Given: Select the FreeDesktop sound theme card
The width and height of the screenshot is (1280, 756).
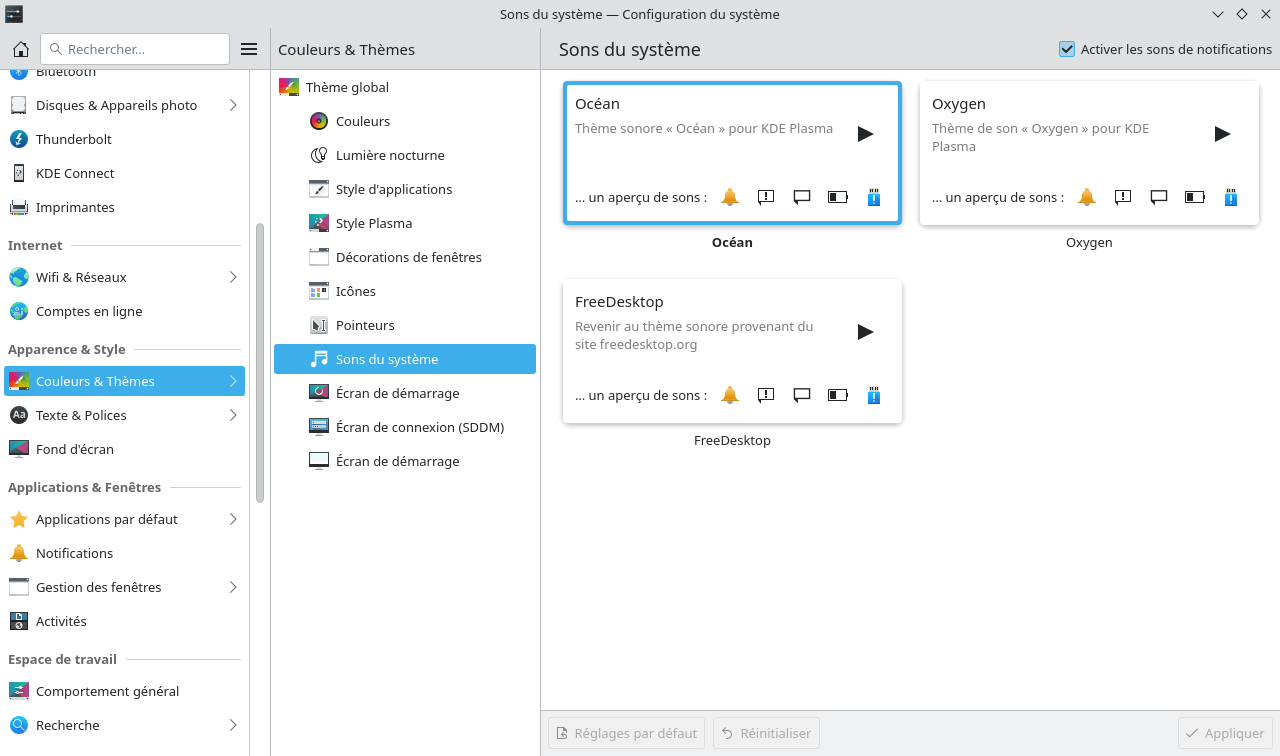Looking at the screenshot, I should [732, 351].
